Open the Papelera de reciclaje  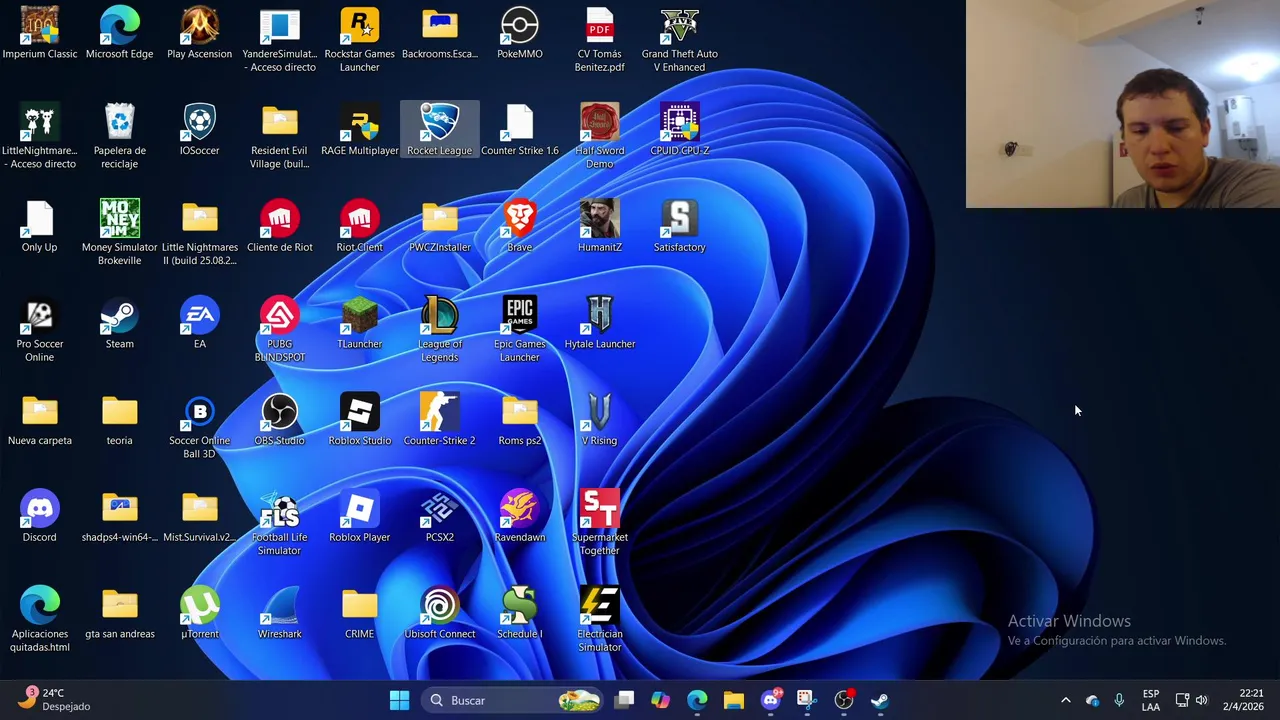[120, 136]
